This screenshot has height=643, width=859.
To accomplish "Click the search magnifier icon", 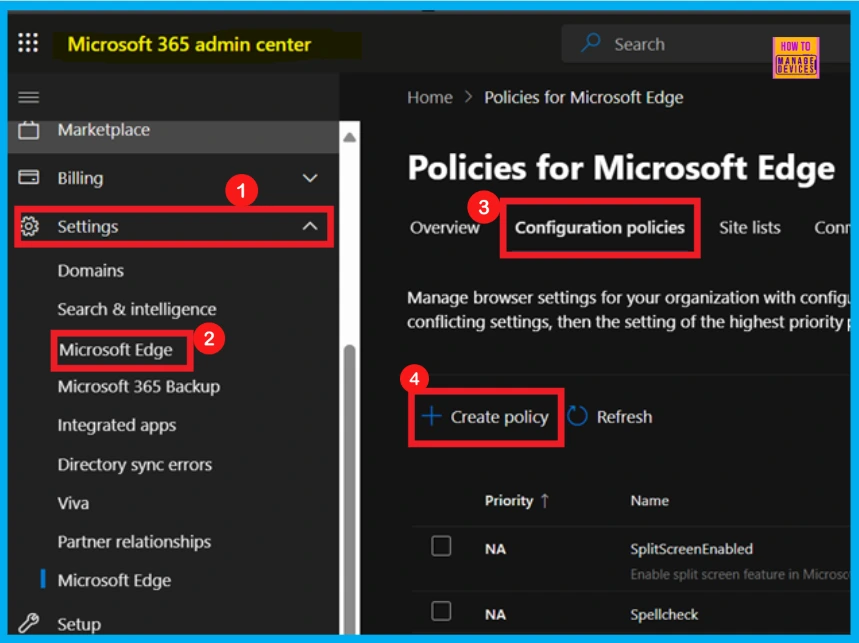I will [x=591, y=43].
